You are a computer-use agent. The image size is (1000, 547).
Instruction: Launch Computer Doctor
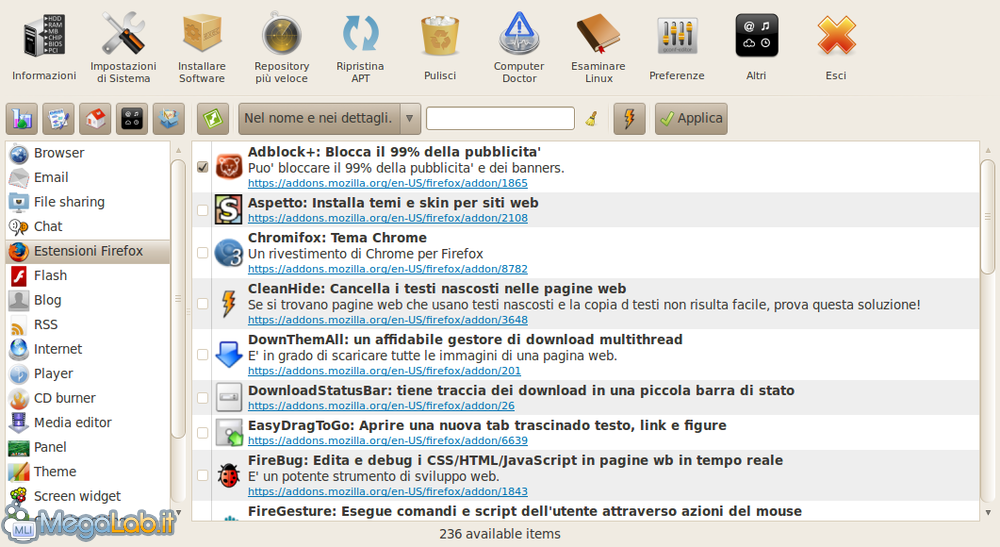pyautogui.click(x=519, y=48)
